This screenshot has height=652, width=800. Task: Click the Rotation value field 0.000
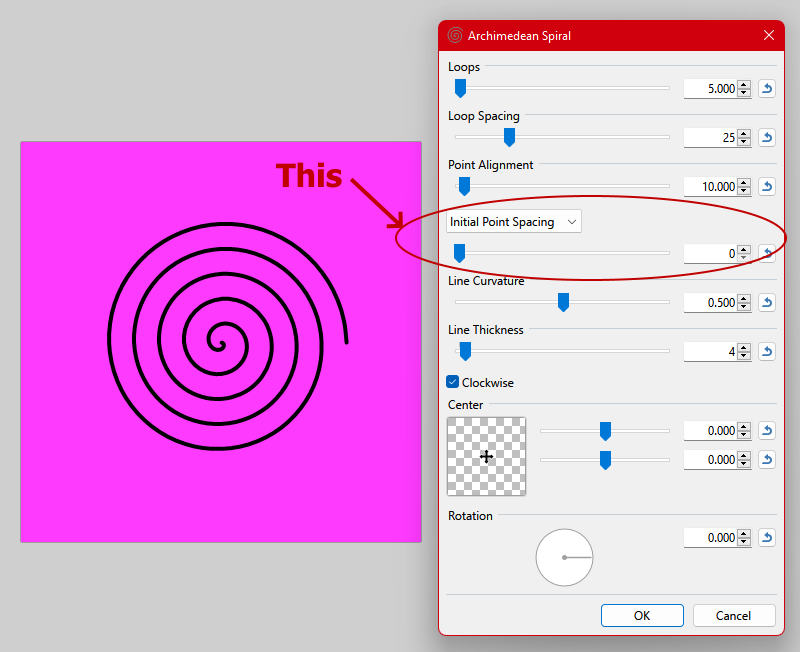(x=711, y=538)
